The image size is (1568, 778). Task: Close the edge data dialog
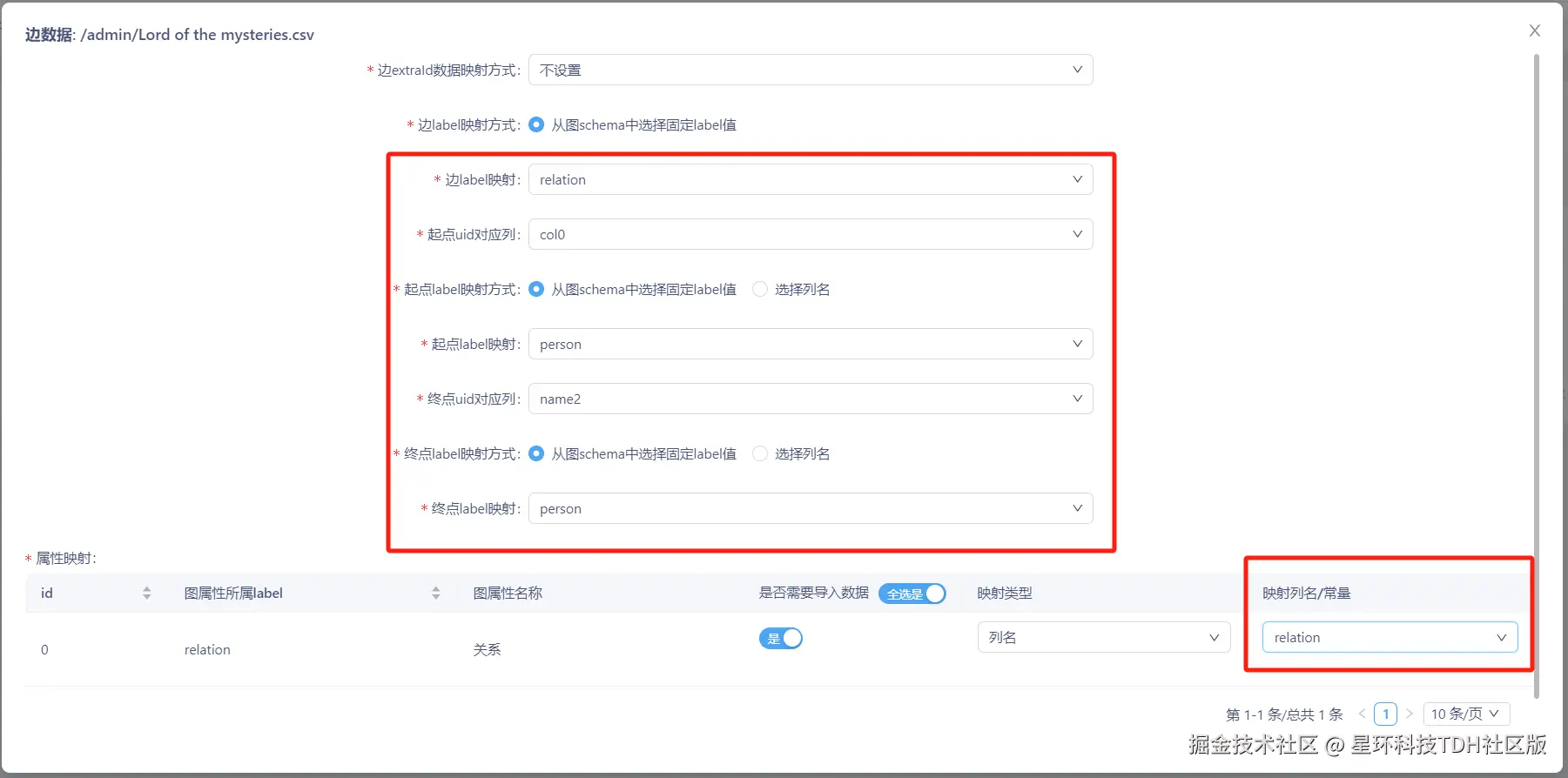(1535, 30)
